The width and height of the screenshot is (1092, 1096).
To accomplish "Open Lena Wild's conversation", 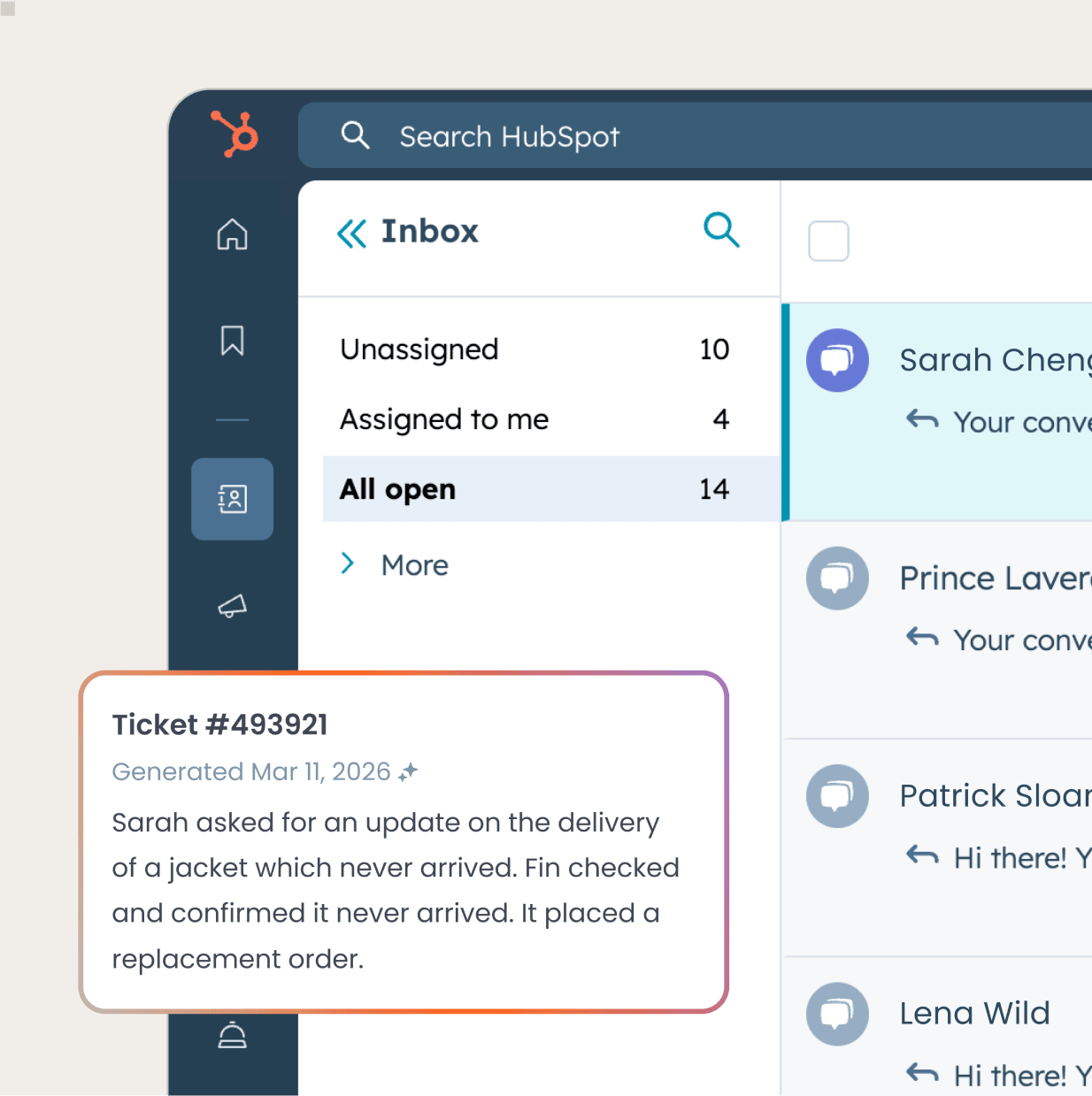I will 937,1027.
